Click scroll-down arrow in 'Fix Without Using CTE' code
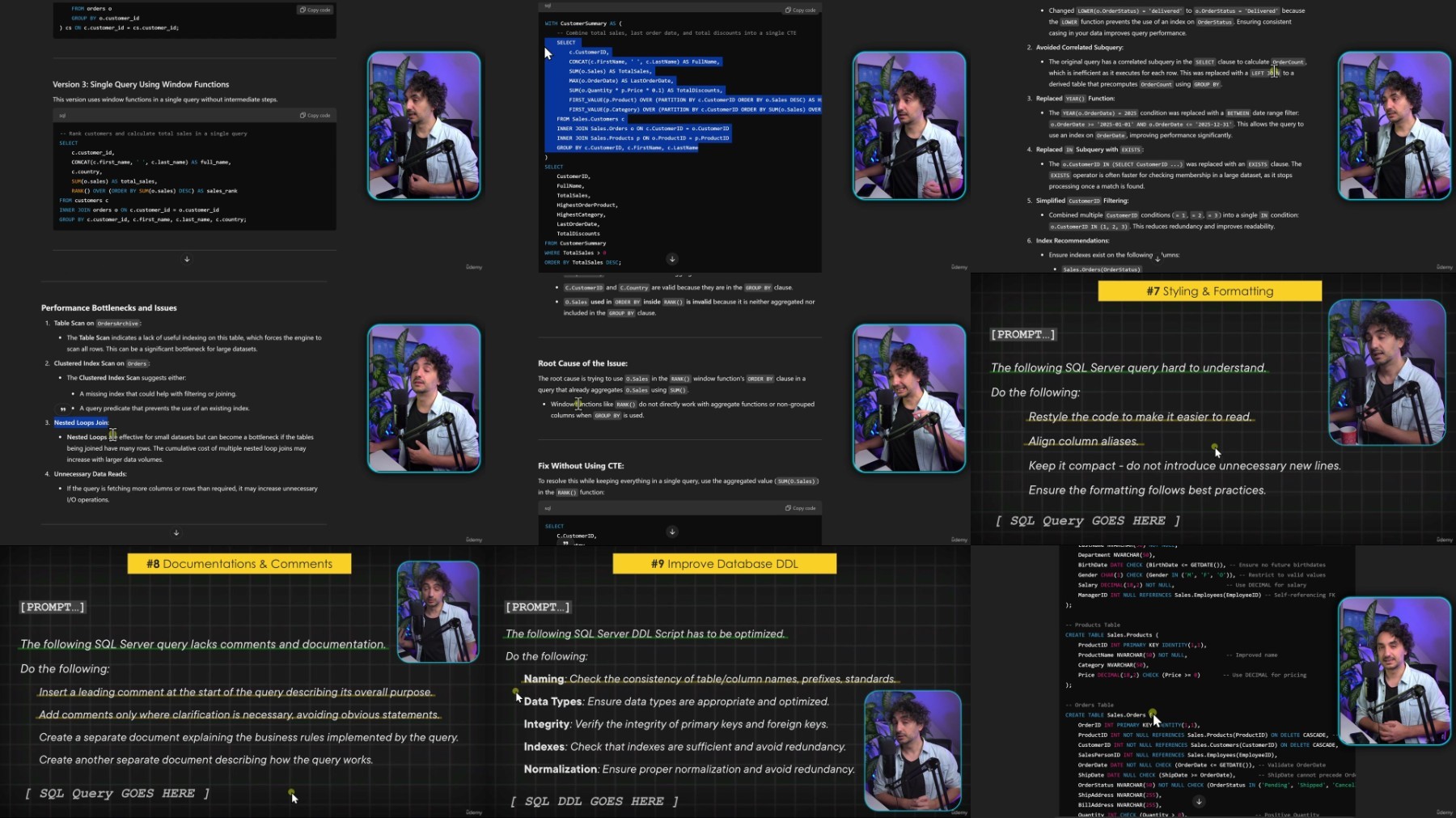This screenshot has height=818, width=1456. [672, 532]
